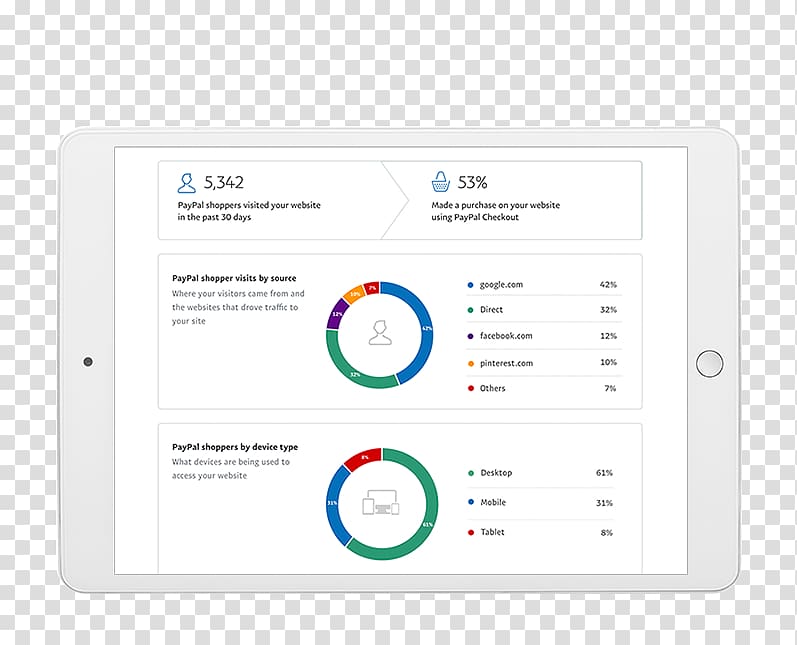Select the Tablet legend label

point(492,532)
